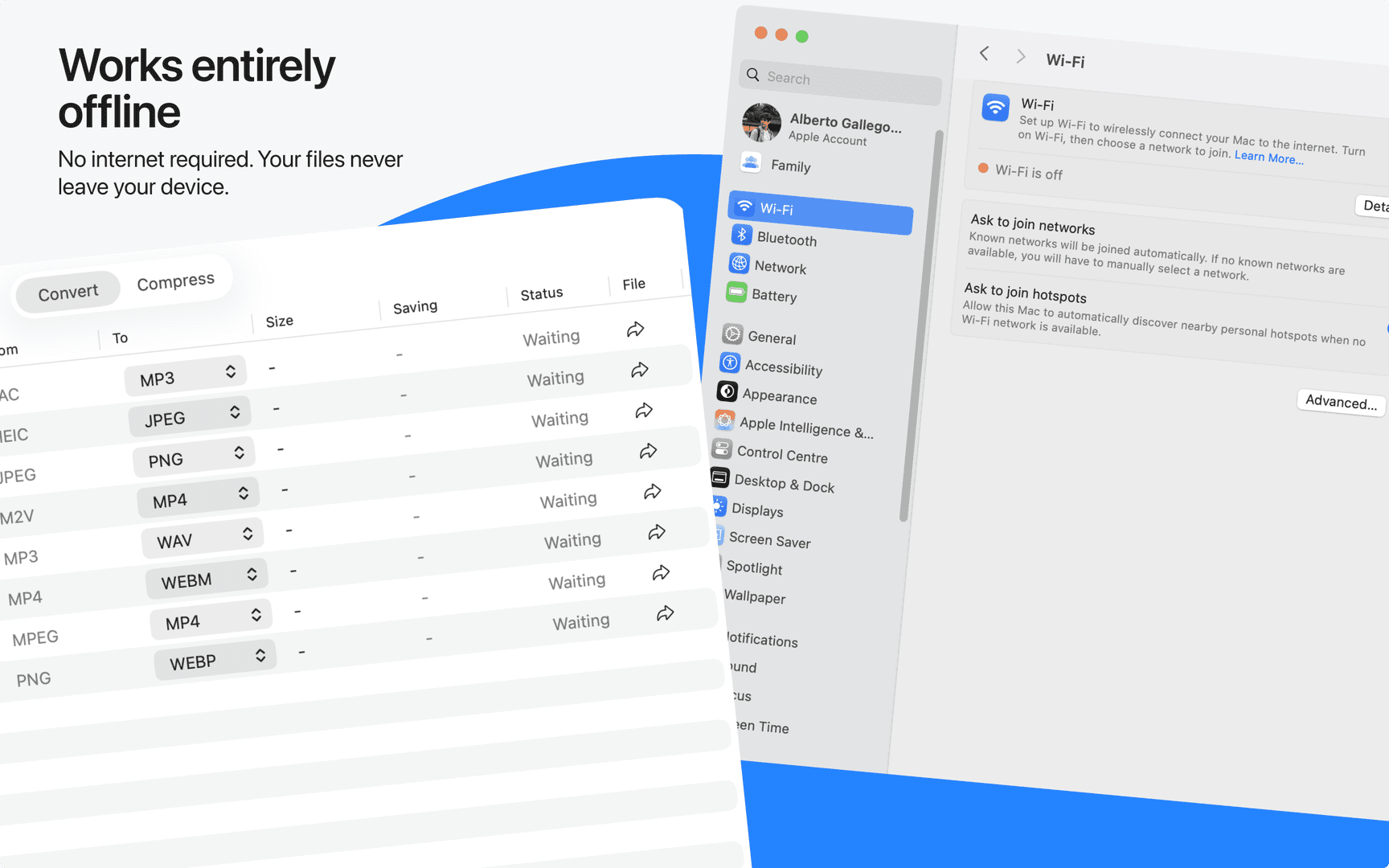This screenshot has width=1389, height=868.
Task: Open Control Centre settings icon
Action: (x=722, y=448)
